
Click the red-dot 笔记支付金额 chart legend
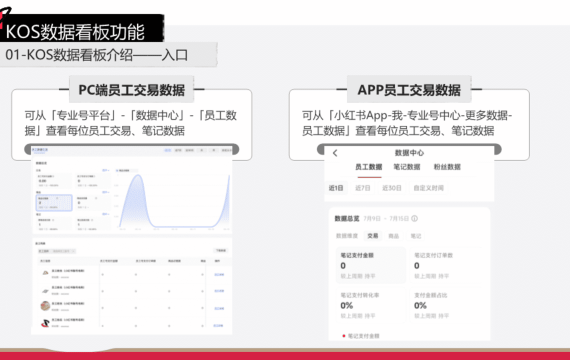click(361, 336)
